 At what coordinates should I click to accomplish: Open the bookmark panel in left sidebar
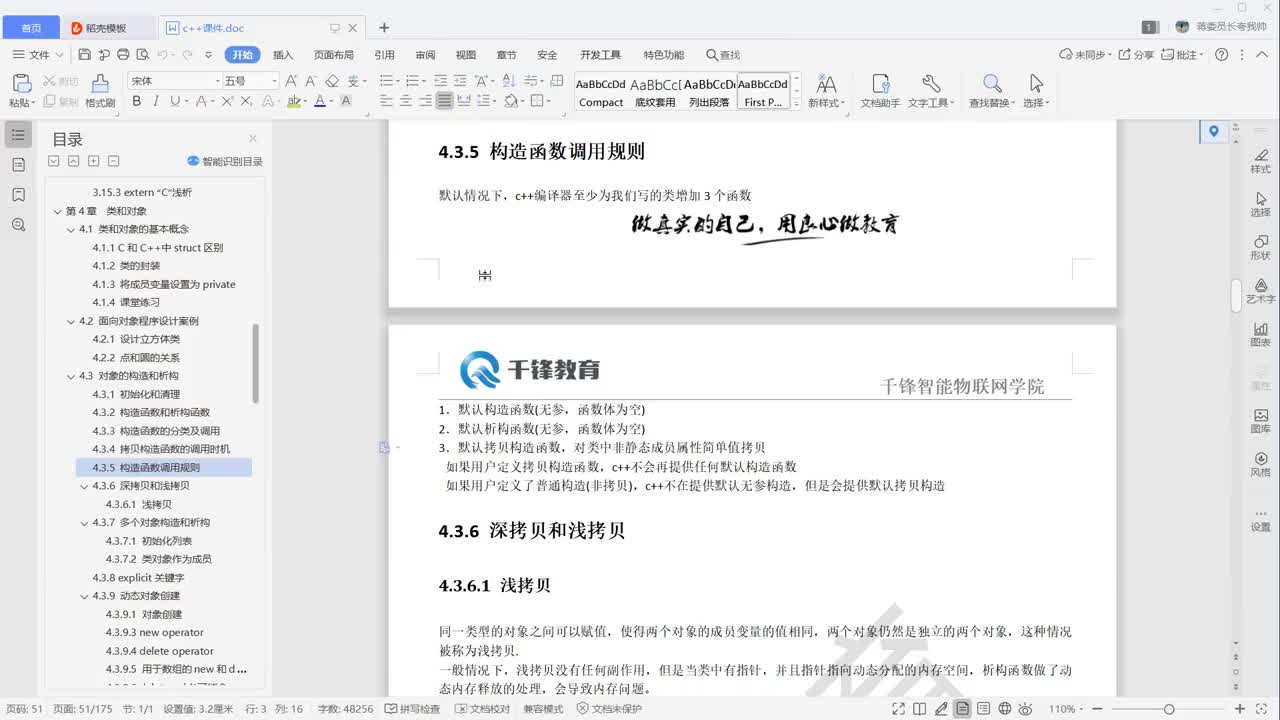[x=18, y=194]
